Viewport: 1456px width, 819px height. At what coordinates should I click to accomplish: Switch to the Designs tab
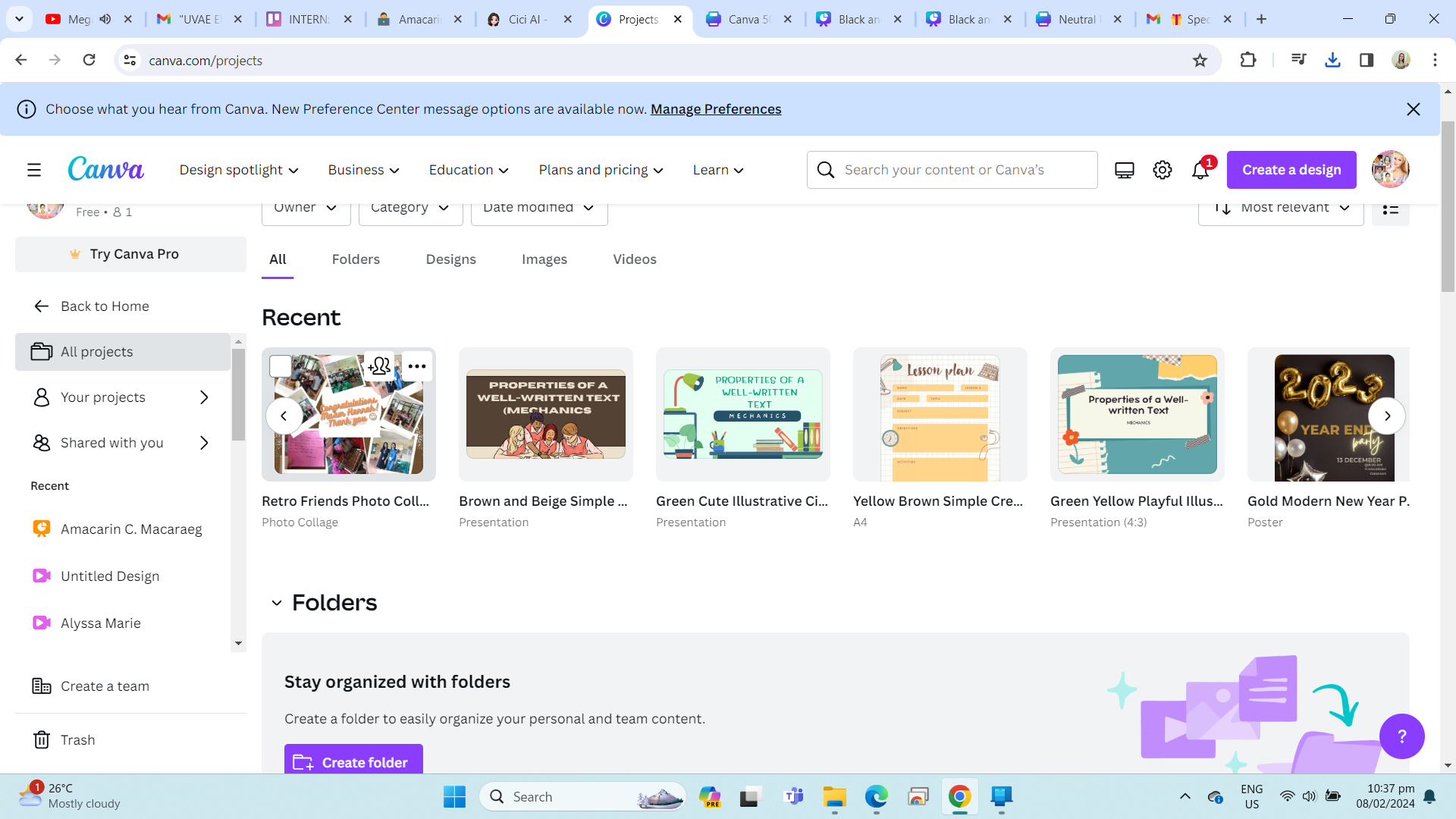tap(450, 259)
